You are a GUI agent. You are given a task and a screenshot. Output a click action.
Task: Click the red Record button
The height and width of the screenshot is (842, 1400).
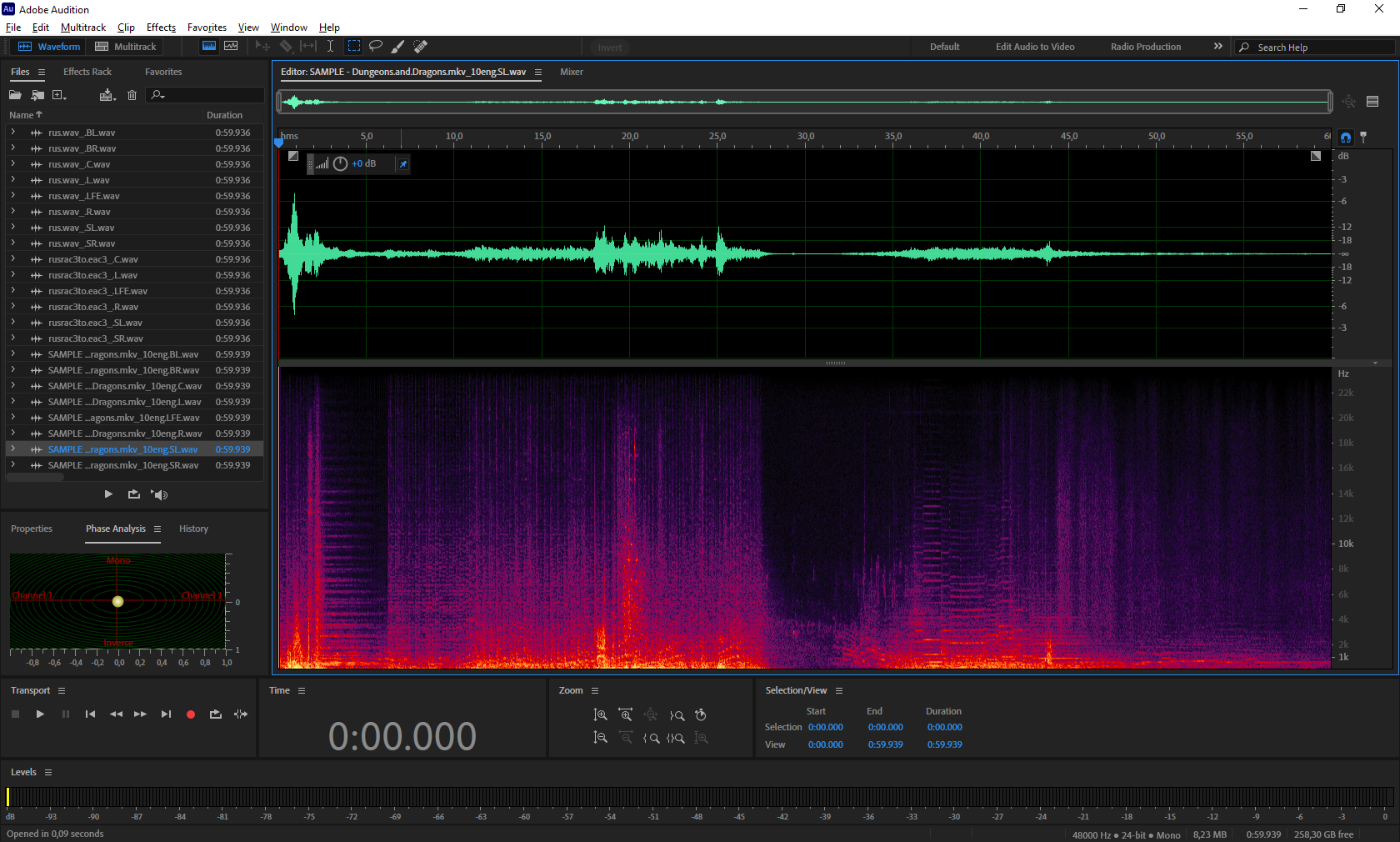[x=191, y=714]
